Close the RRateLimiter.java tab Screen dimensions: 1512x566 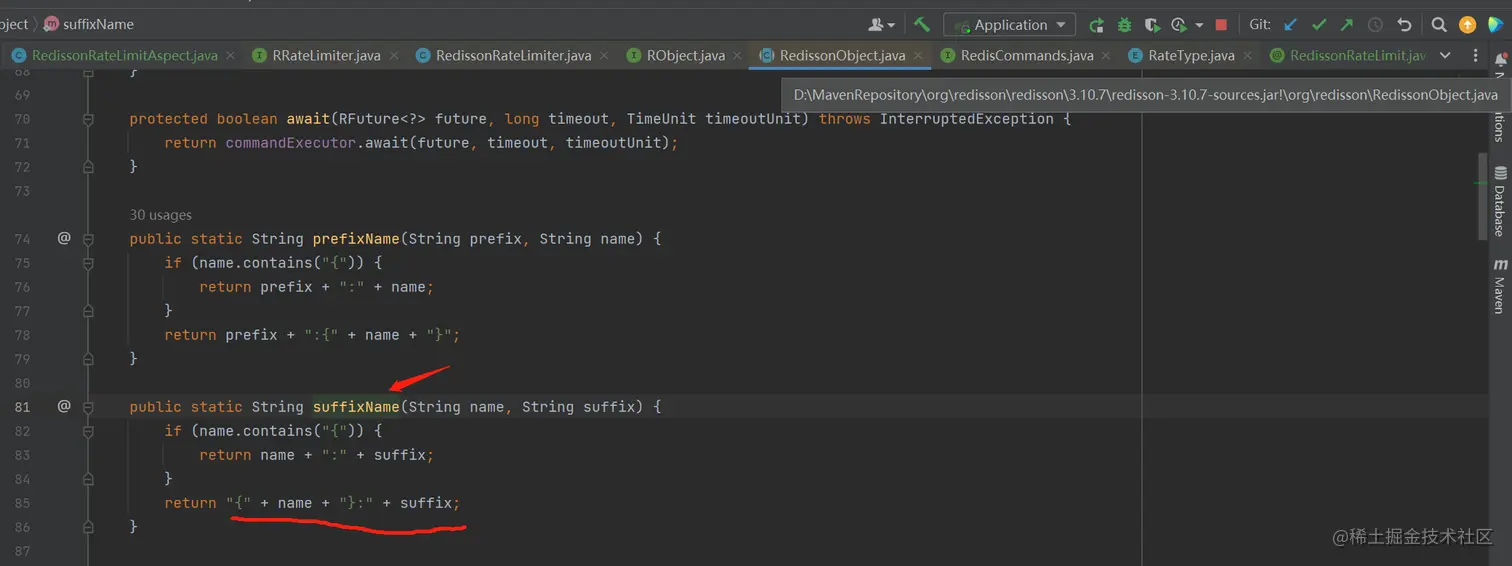click(x=393, y=56)
